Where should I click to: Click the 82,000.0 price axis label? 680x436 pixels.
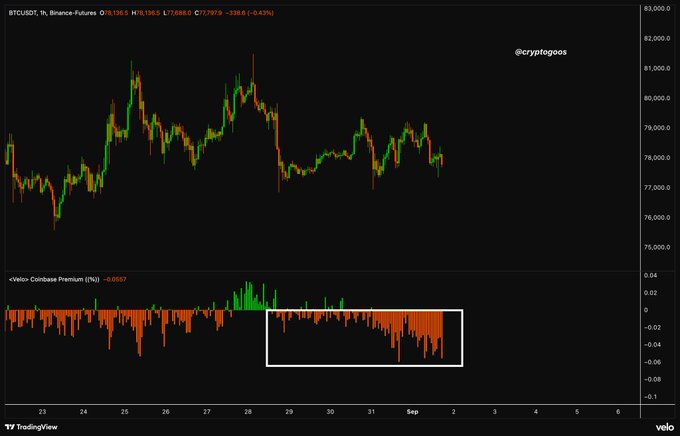658,38
